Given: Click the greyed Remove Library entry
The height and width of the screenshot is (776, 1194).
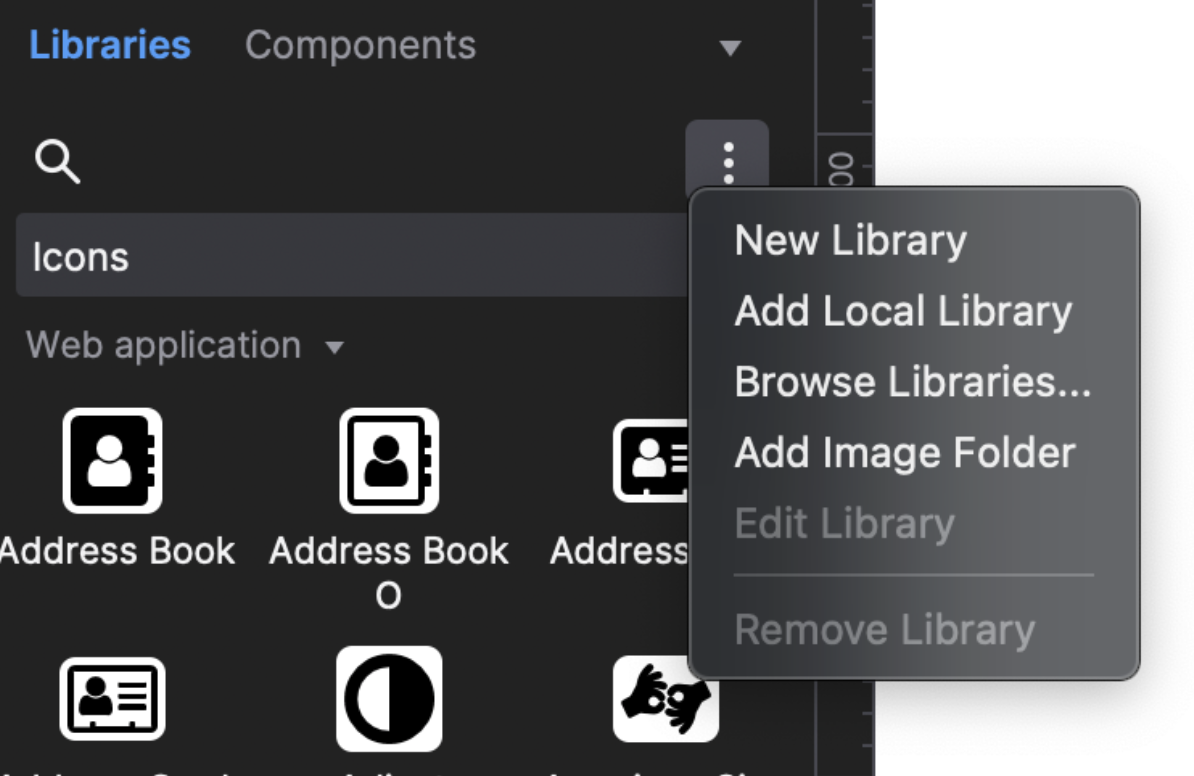Looking at the screenshot, I should coord(884,630).
